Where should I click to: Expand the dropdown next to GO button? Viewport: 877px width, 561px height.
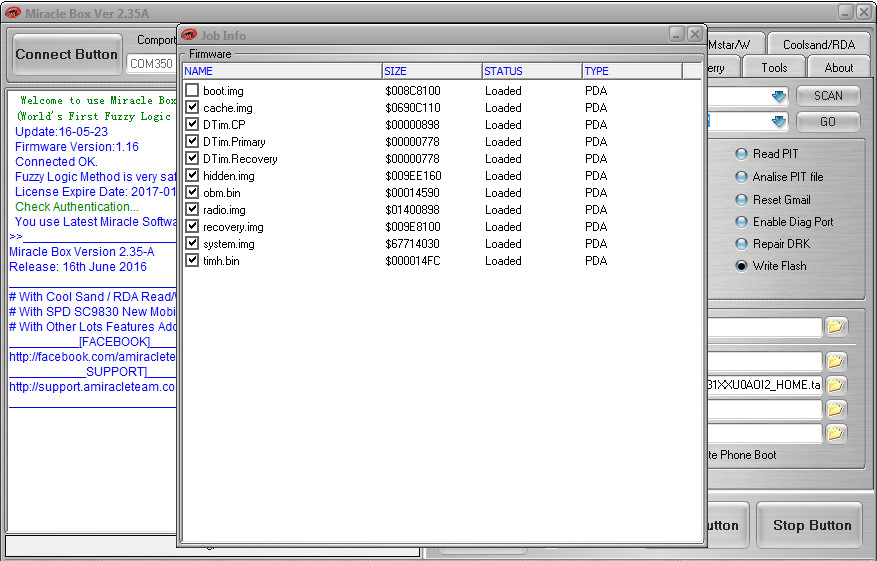tap(779, 121)
